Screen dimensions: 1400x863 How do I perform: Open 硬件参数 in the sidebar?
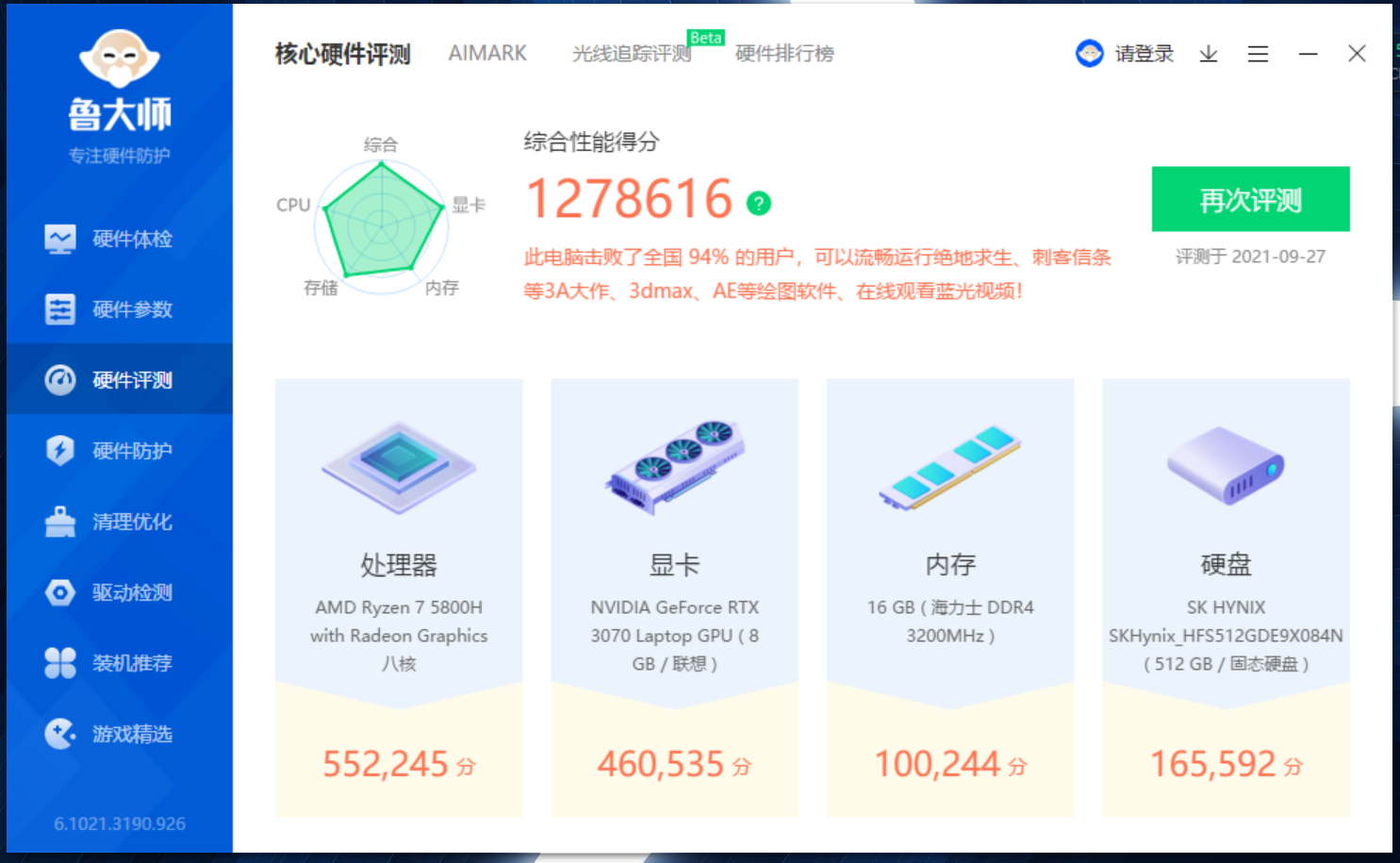(120, 309)
